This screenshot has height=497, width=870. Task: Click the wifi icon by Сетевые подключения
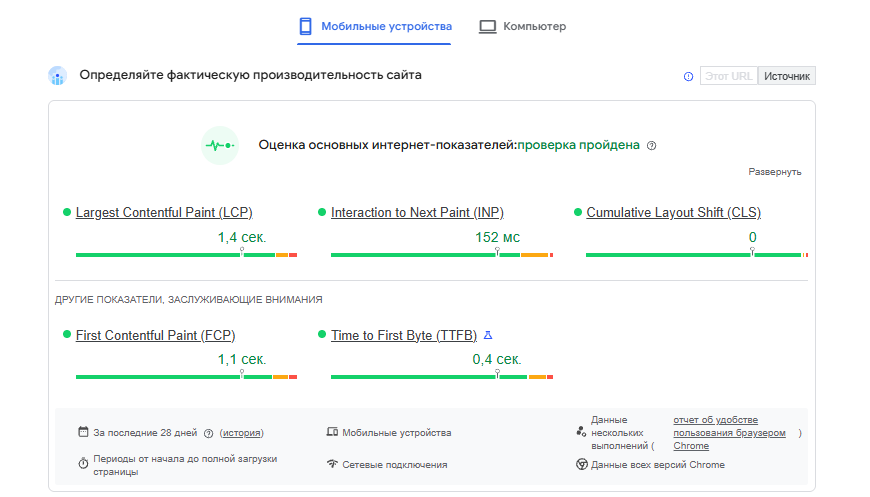click(332, 464)
